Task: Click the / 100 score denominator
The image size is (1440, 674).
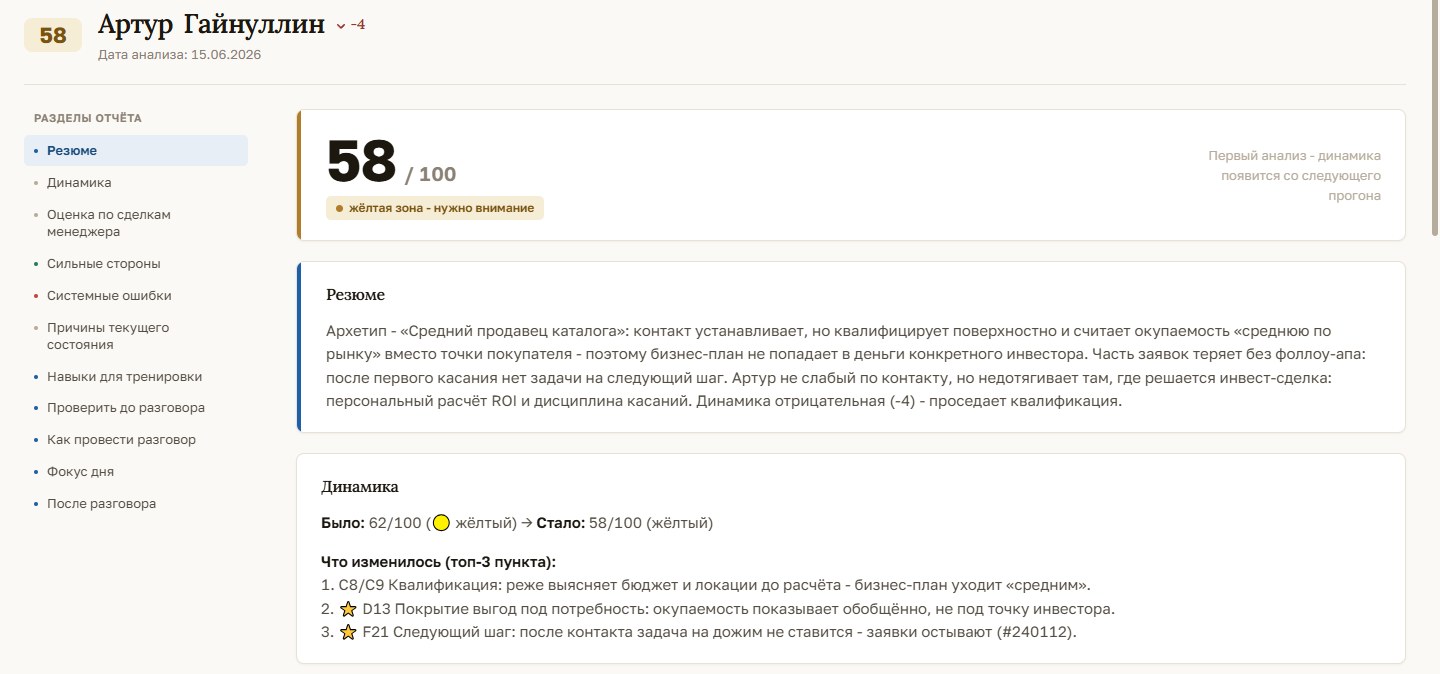Action: pyautogui.click(x=431, y=175)
